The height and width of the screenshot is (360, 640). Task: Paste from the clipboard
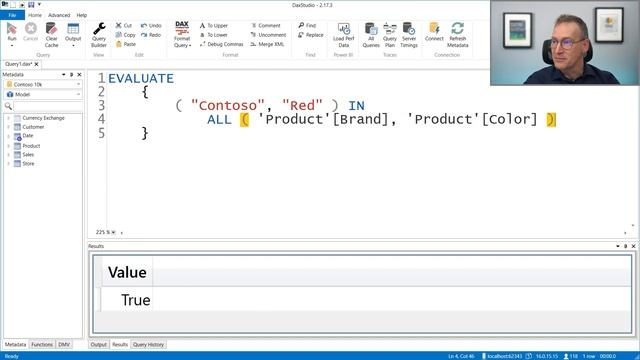tap(126, 44)
